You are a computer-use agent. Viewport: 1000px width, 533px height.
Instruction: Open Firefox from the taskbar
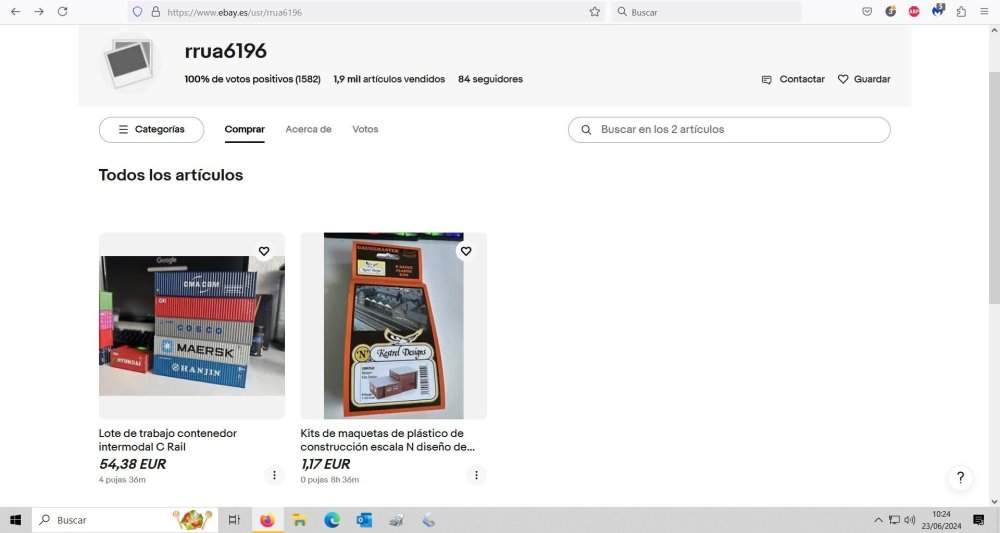point(267,520)
